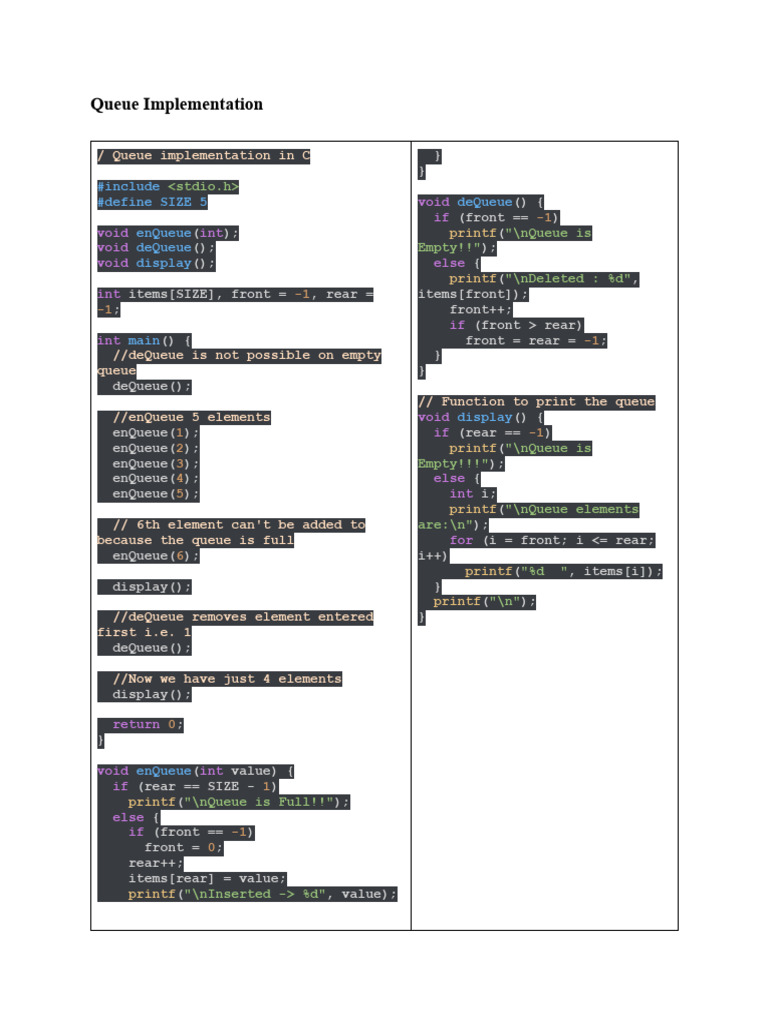Screen dimensions: 768x1024
Task: Click the '/ Queue implementation in C' comment
Action: (204, 156)
